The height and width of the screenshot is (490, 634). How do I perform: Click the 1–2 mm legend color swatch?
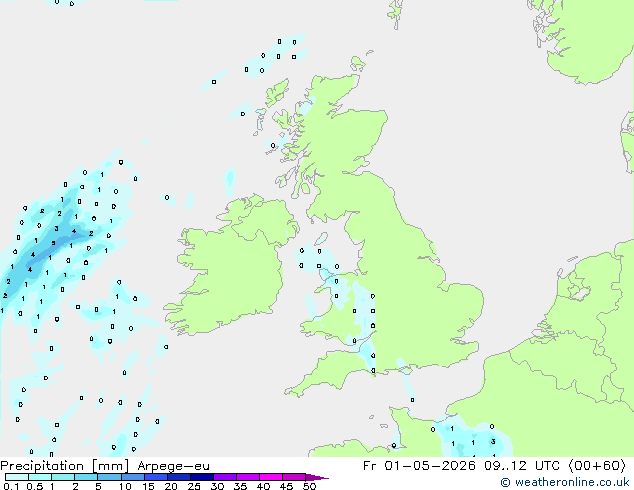pyautogui.click(x=63, y=477)
